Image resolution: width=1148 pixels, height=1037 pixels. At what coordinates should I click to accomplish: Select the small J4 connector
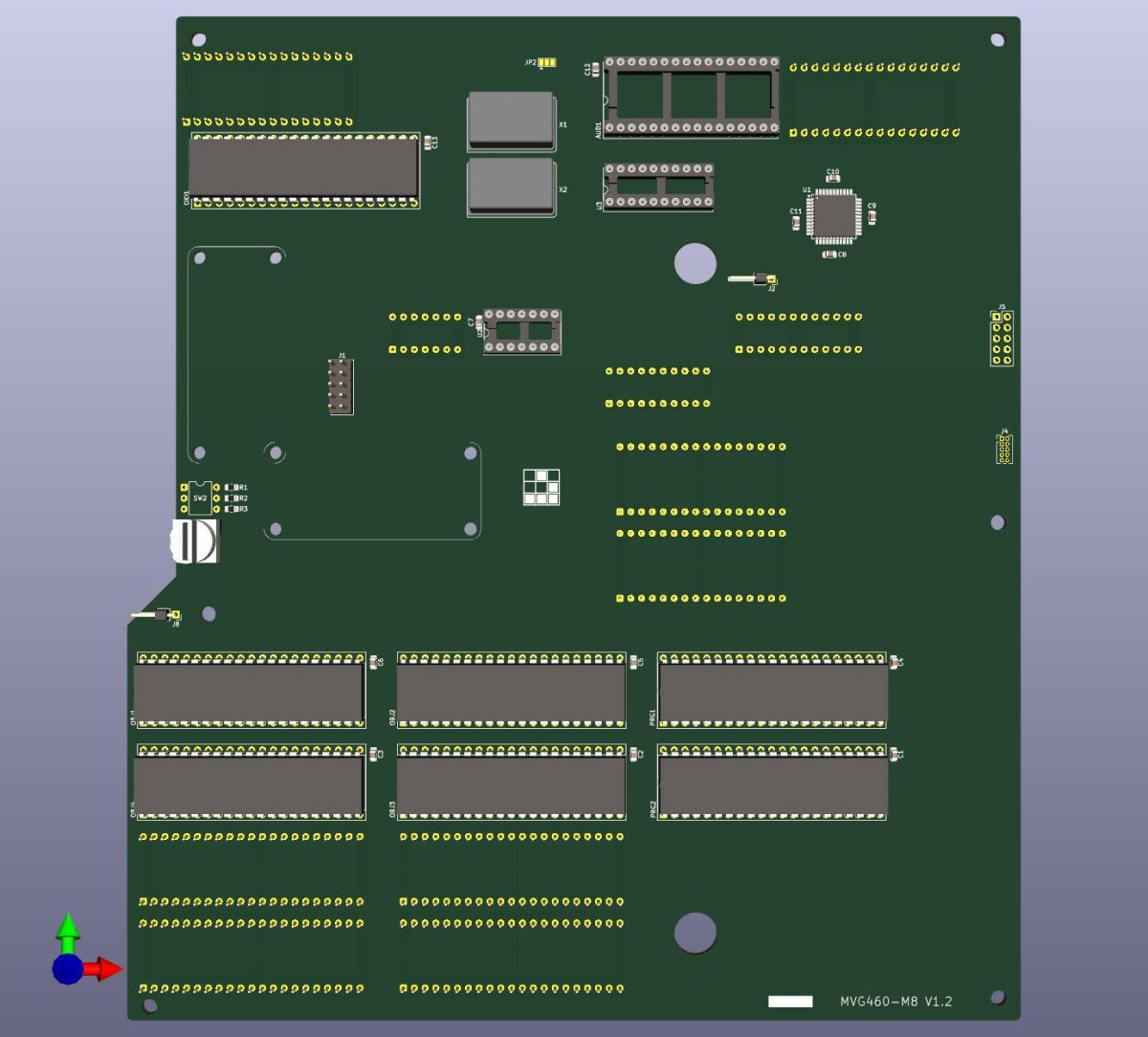pos(1004,450)
